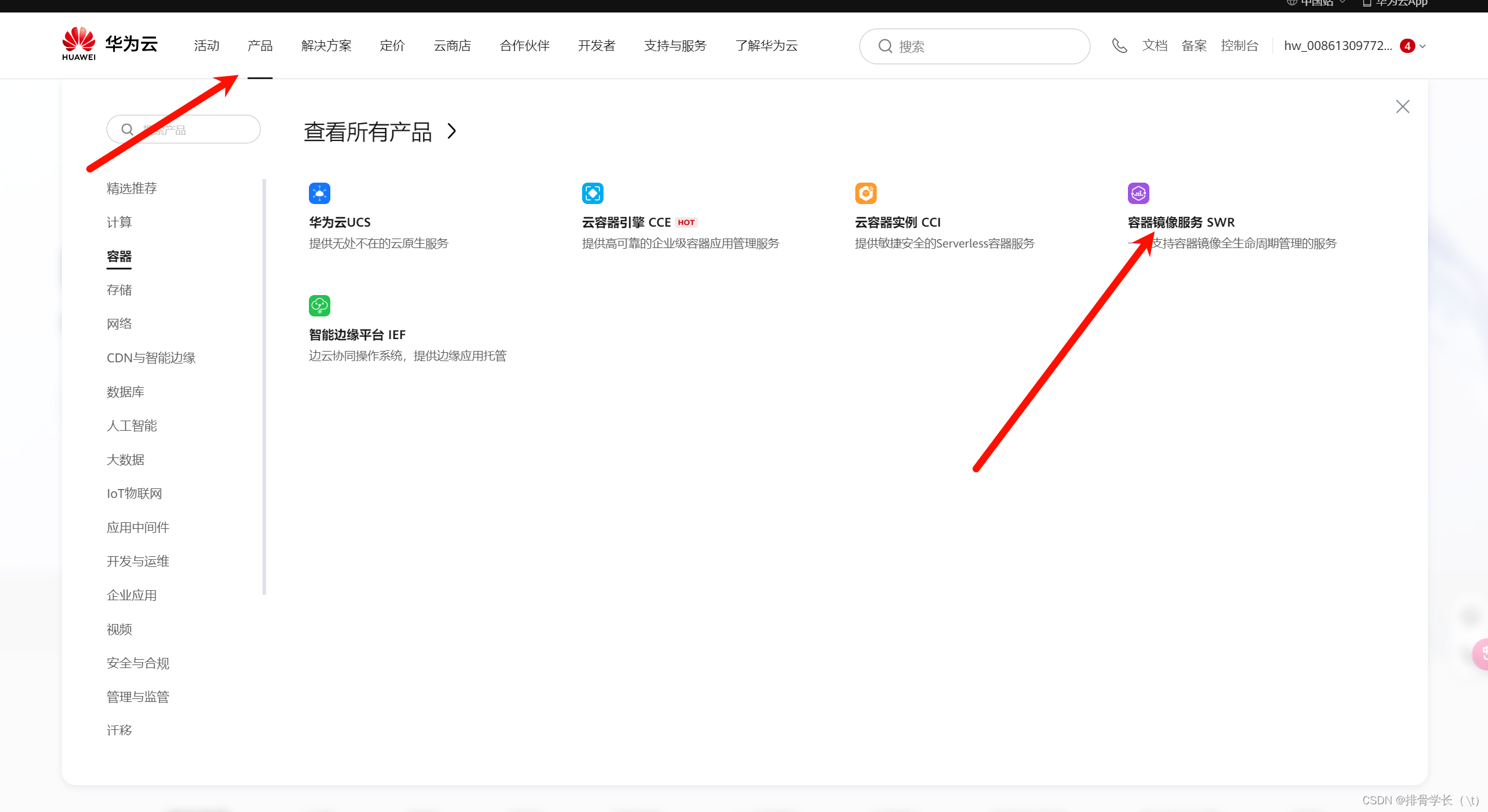1488x812 pixels.
Task: Click the phone contact icon
Action: click(1120, 46)
